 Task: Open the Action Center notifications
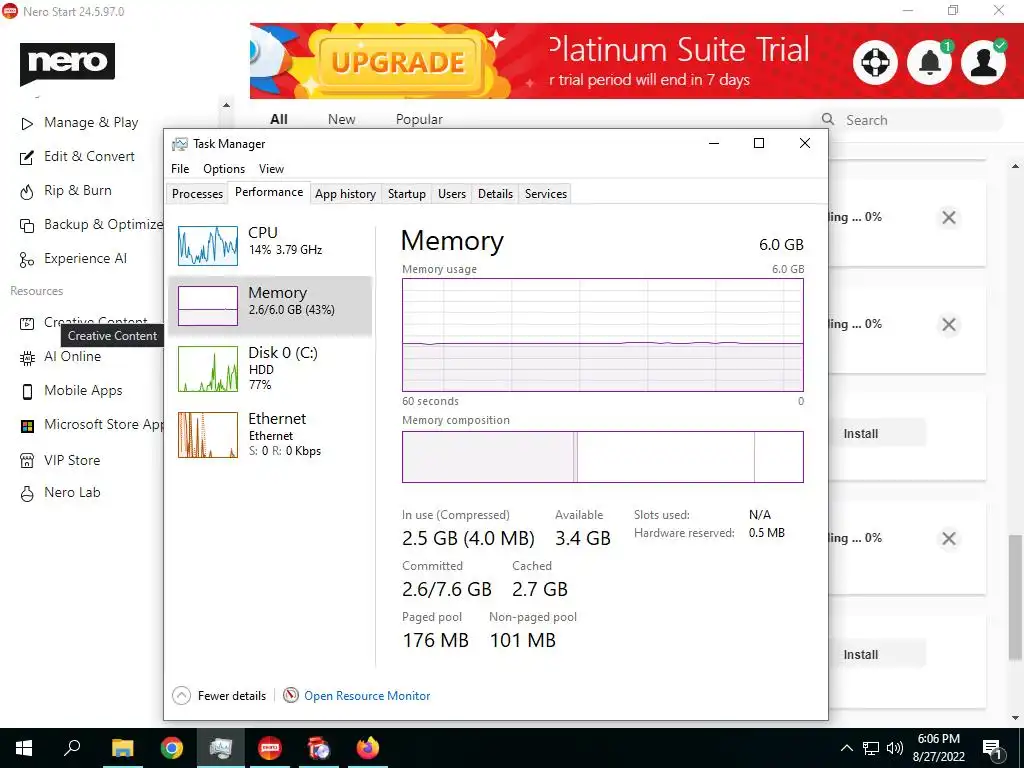pyautogui.click(x=993, y=748)
